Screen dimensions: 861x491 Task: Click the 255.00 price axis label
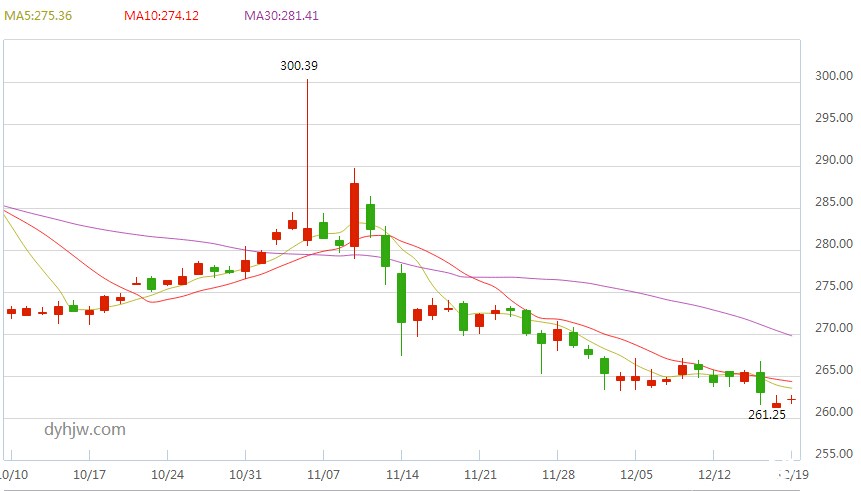click(832, 454)
